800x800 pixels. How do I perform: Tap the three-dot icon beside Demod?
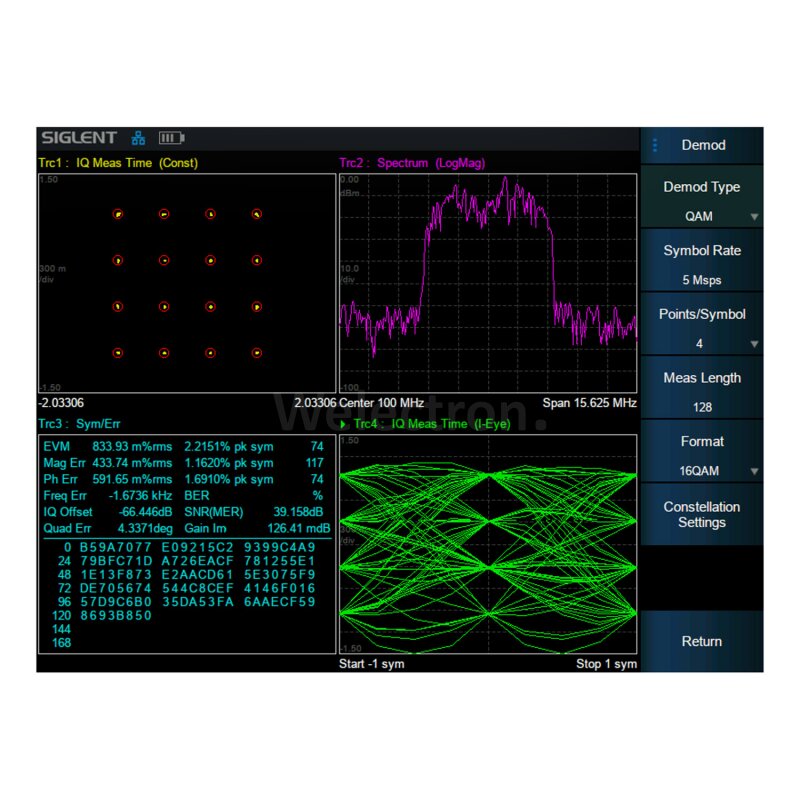[x=657, y=145]
